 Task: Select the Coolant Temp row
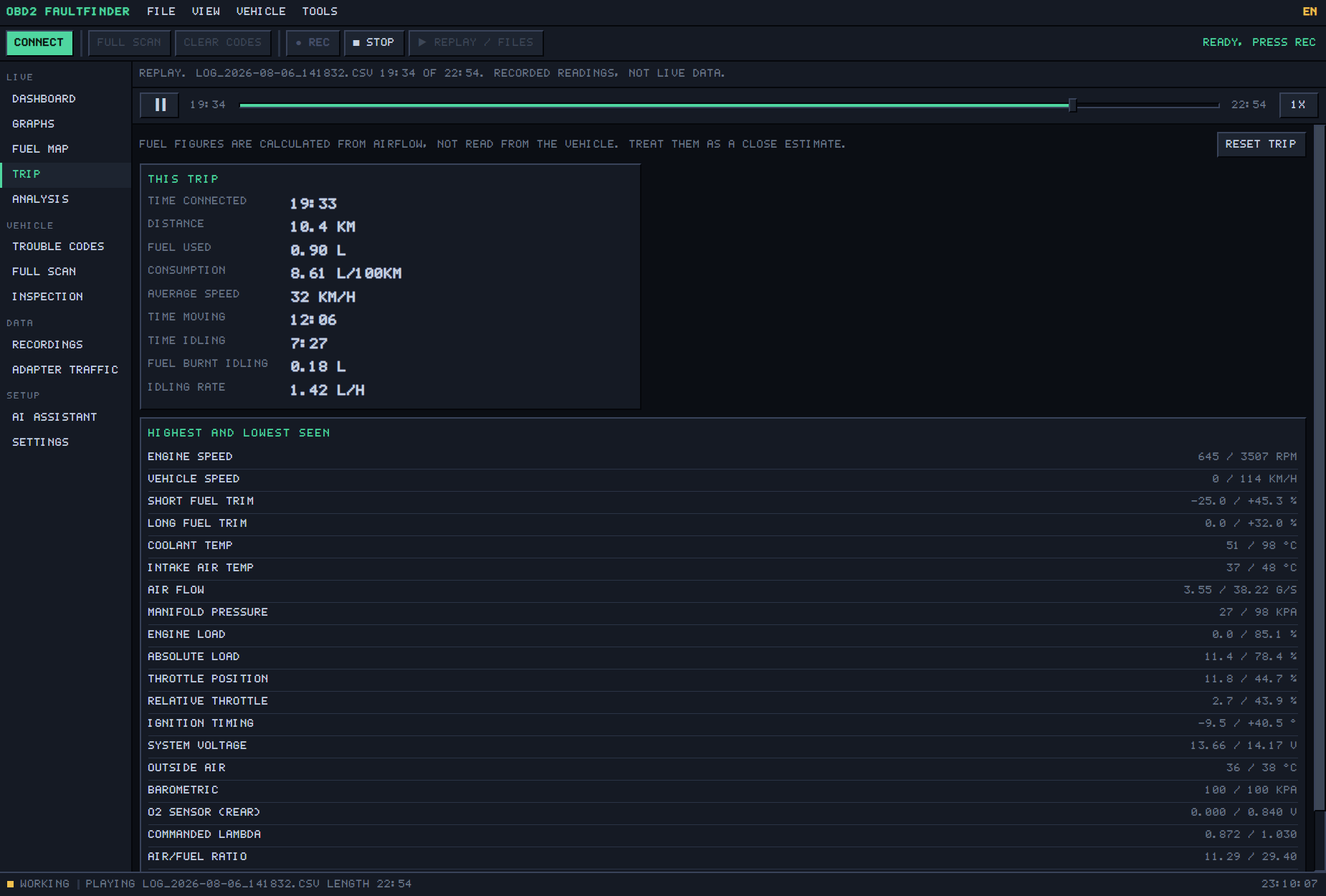coord(722,545)
